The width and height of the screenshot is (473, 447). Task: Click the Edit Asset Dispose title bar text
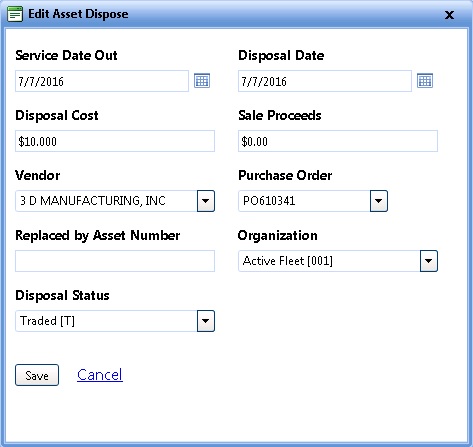78,14
